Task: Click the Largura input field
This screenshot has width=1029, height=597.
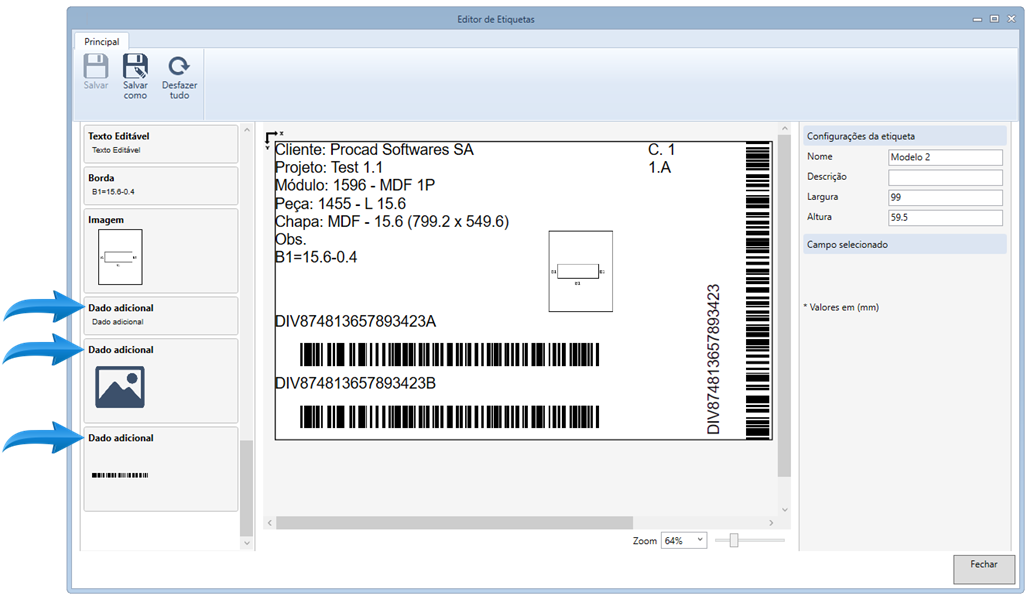Action: 945,197
